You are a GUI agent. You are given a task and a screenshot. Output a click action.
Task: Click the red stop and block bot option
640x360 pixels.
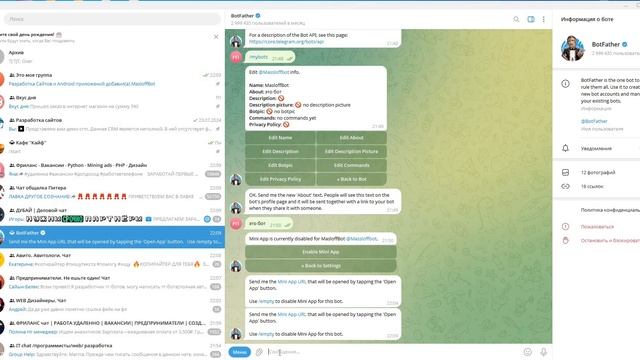(x=610, y=240)
